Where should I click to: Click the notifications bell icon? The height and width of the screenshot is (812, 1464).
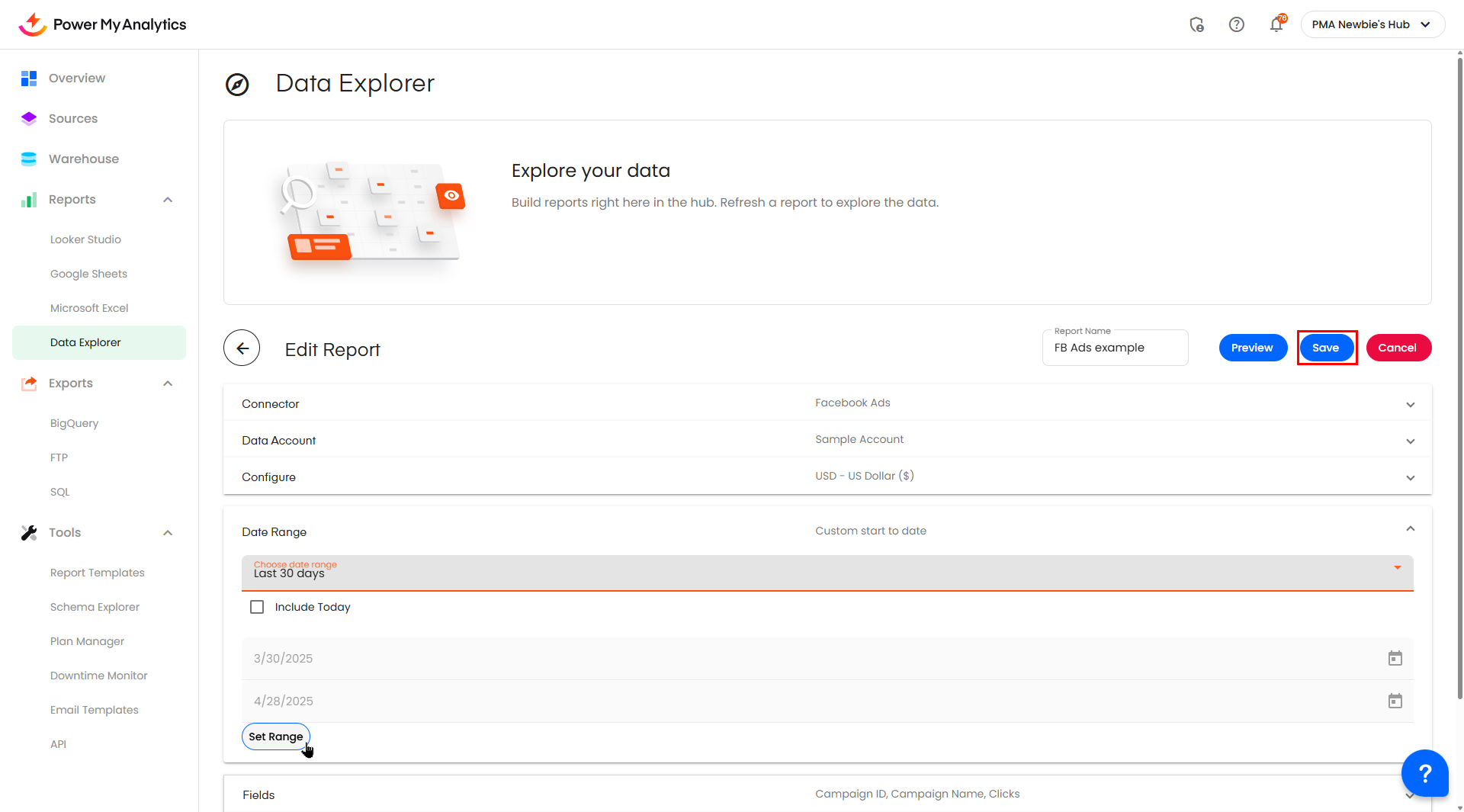click(1276, 24)
